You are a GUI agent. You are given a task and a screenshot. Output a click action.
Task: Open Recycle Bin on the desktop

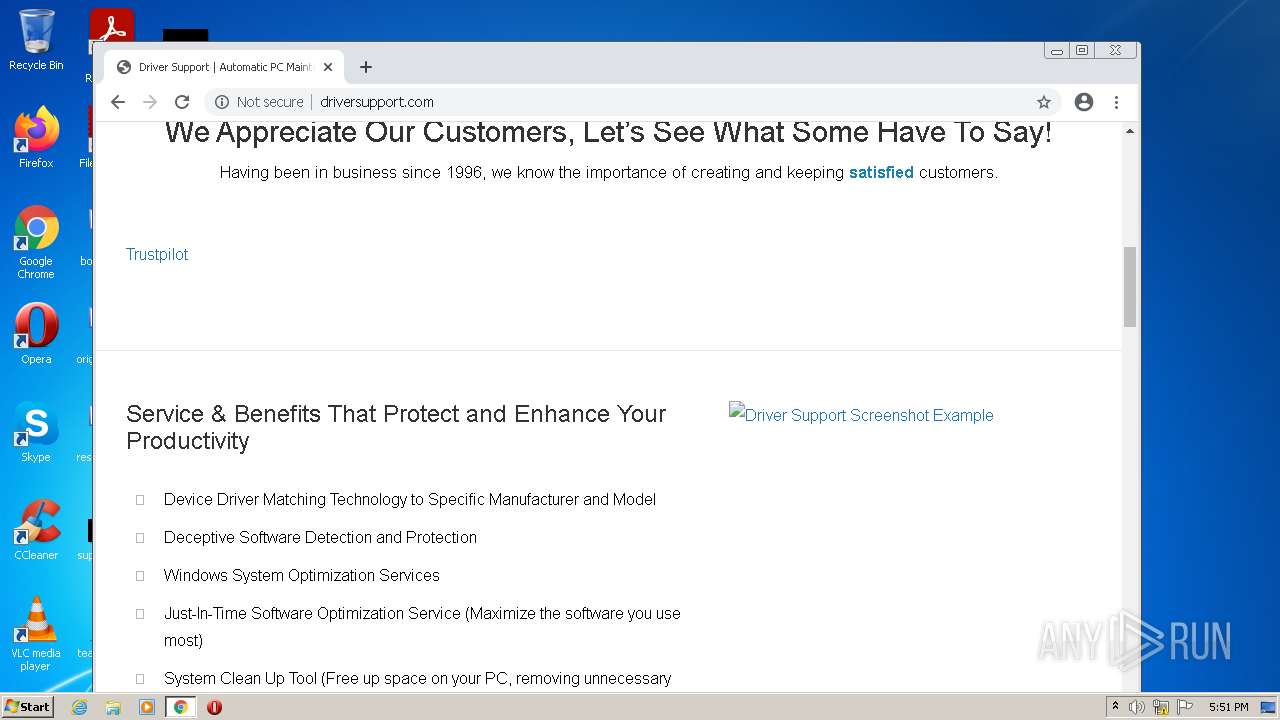(x=36, y=40)
